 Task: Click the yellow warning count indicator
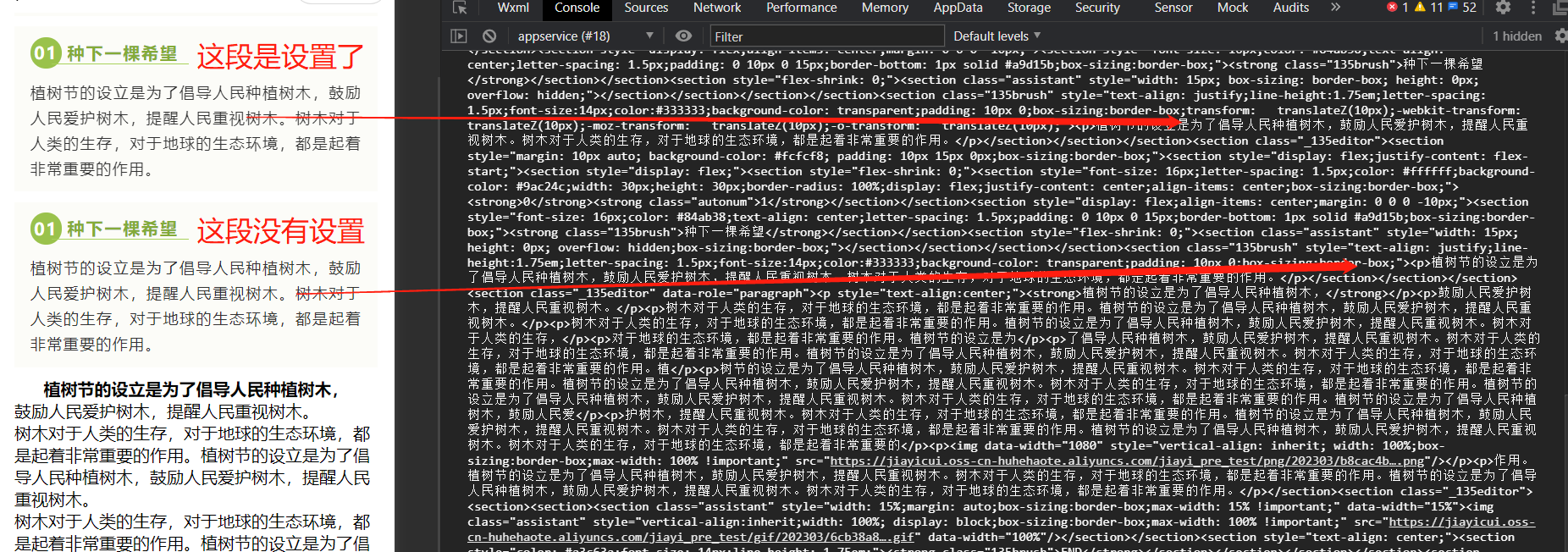1428,8
